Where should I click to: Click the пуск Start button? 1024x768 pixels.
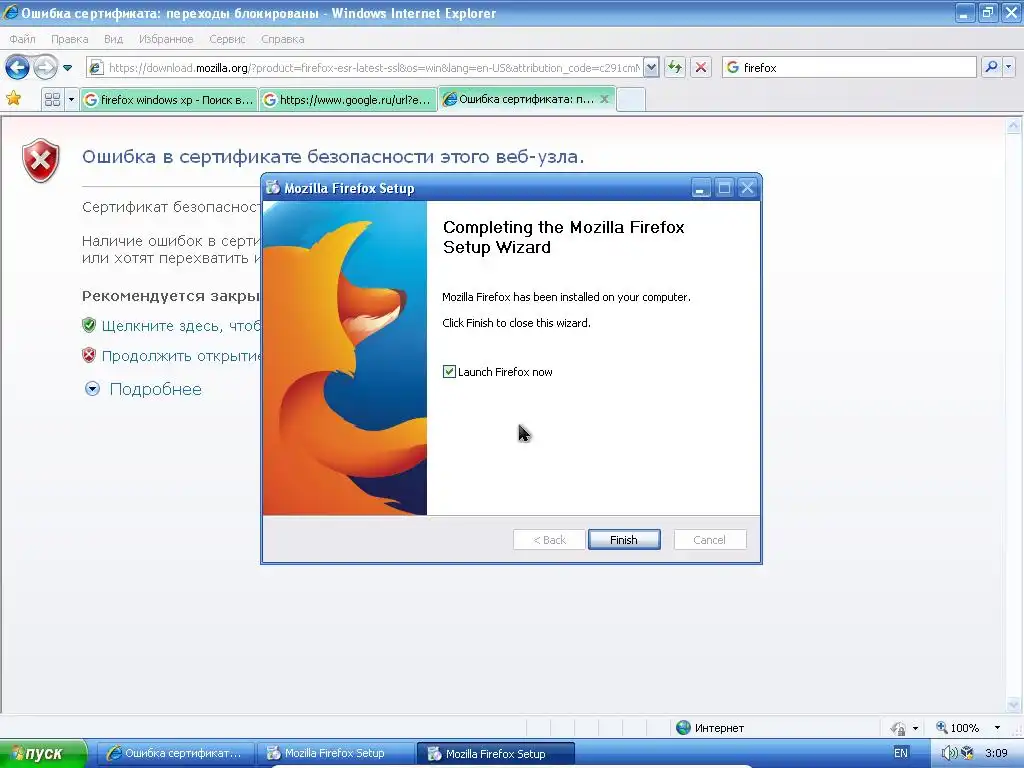[x=42, y=754]
